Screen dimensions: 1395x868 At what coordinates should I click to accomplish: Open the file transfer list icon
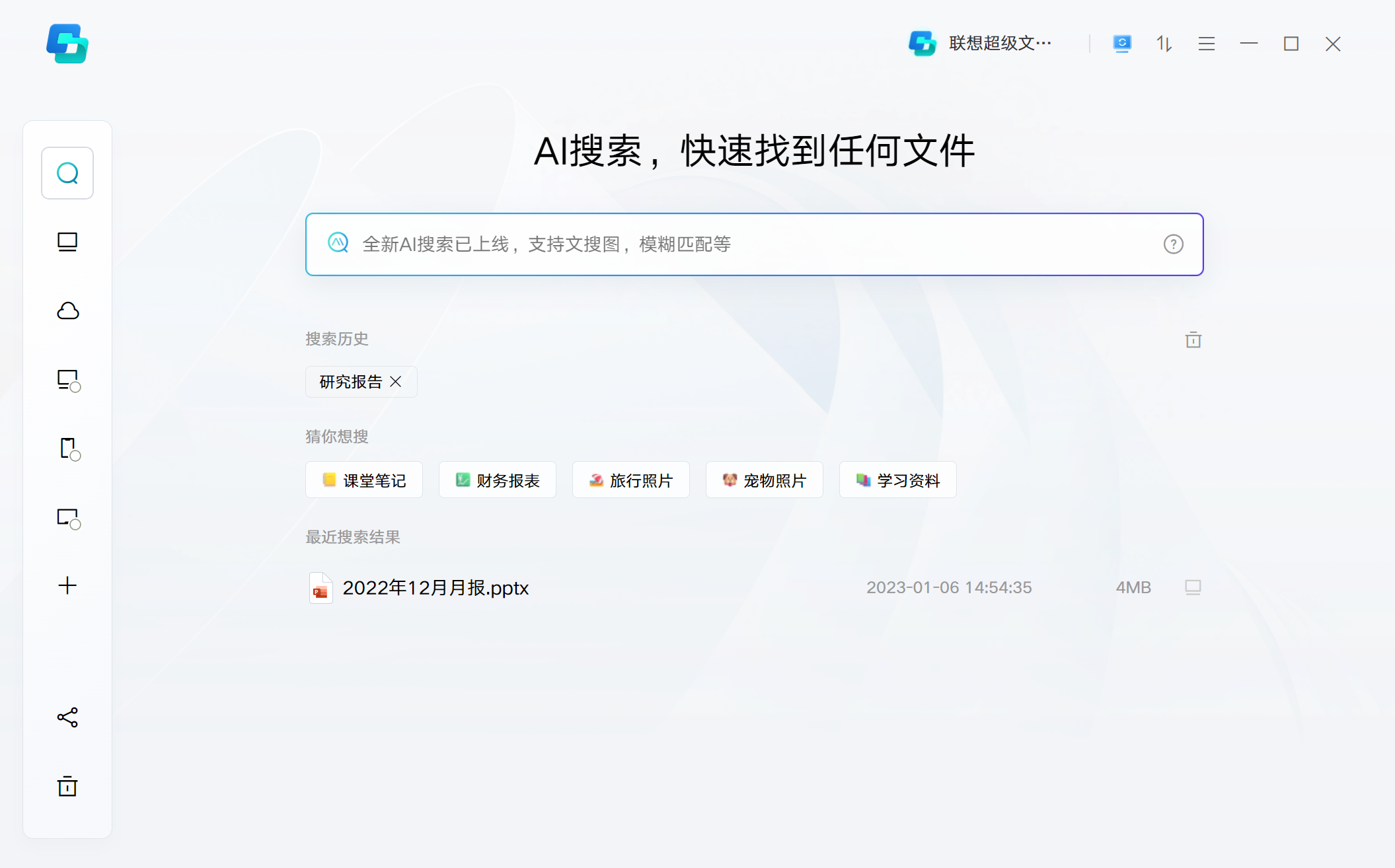[x=1164, y=43]
